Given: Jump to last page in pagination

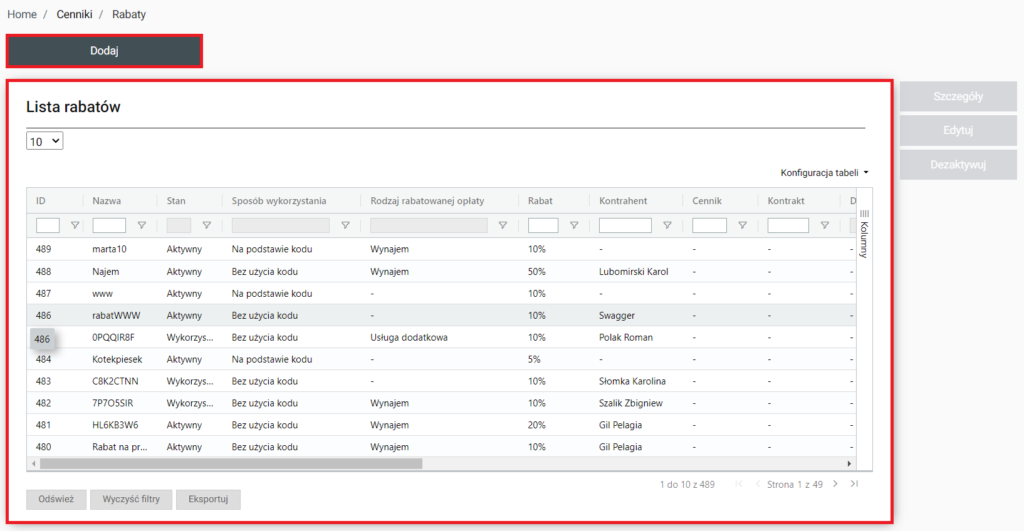Looking at the screenshot, I should 854,484.
